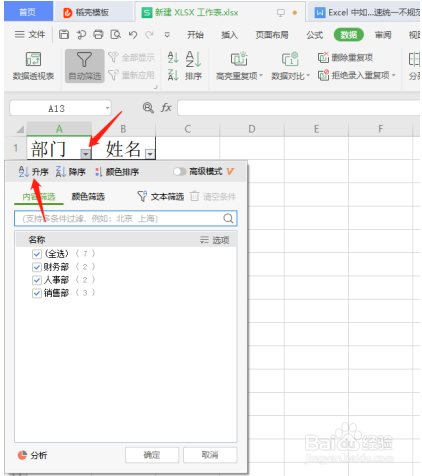422x476 pixels.
Task: Open the 部门 column filter dropdown arrow
Action: coord(86,154)
